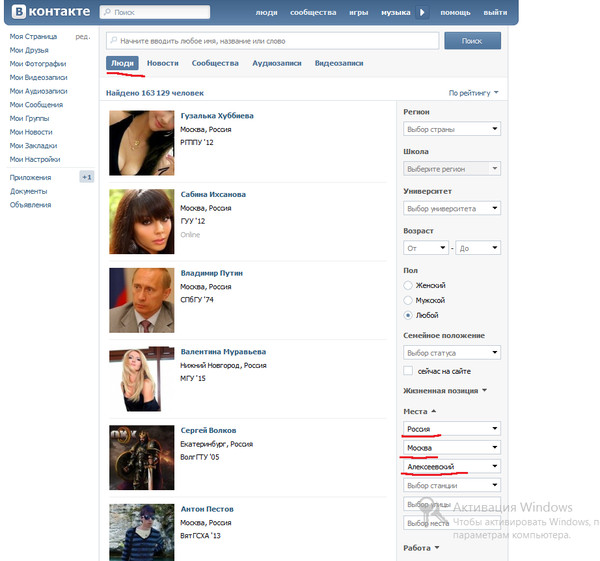The image size is (600, 561).
Task: Expand the Работа section
Action: [x=421, y=548]
